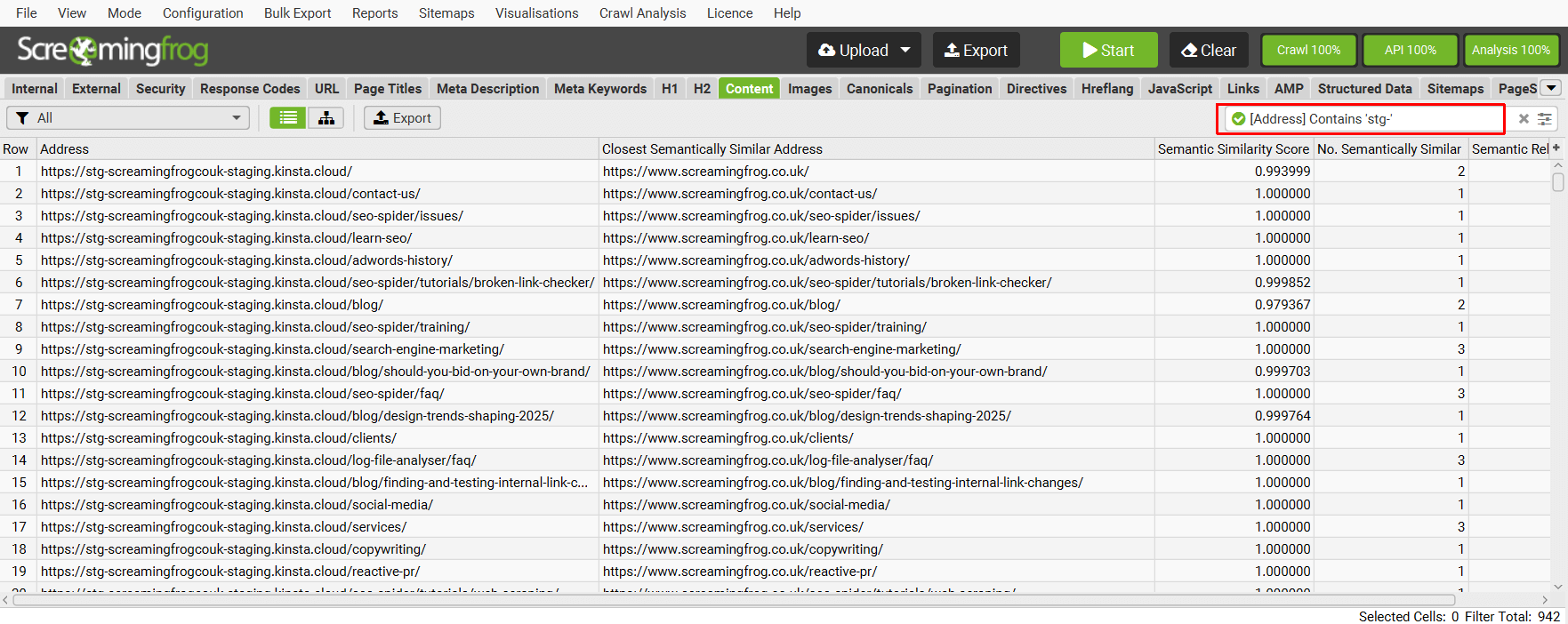Switch to the Internal tab
This screenshot has height=624, width=1568.
point(35,88)
